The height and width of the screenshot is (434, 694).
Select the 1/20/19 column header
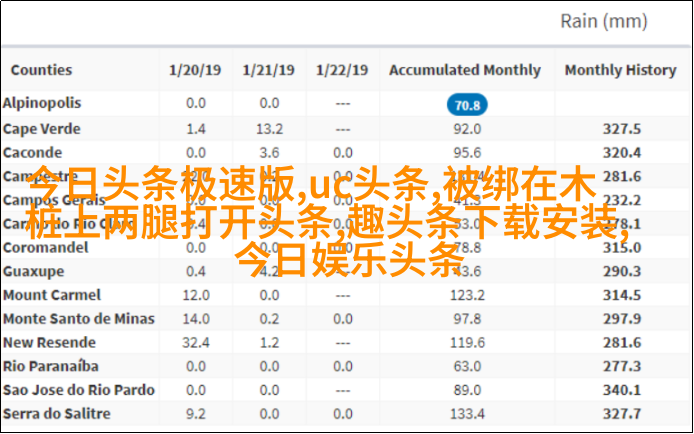[195, 70]
